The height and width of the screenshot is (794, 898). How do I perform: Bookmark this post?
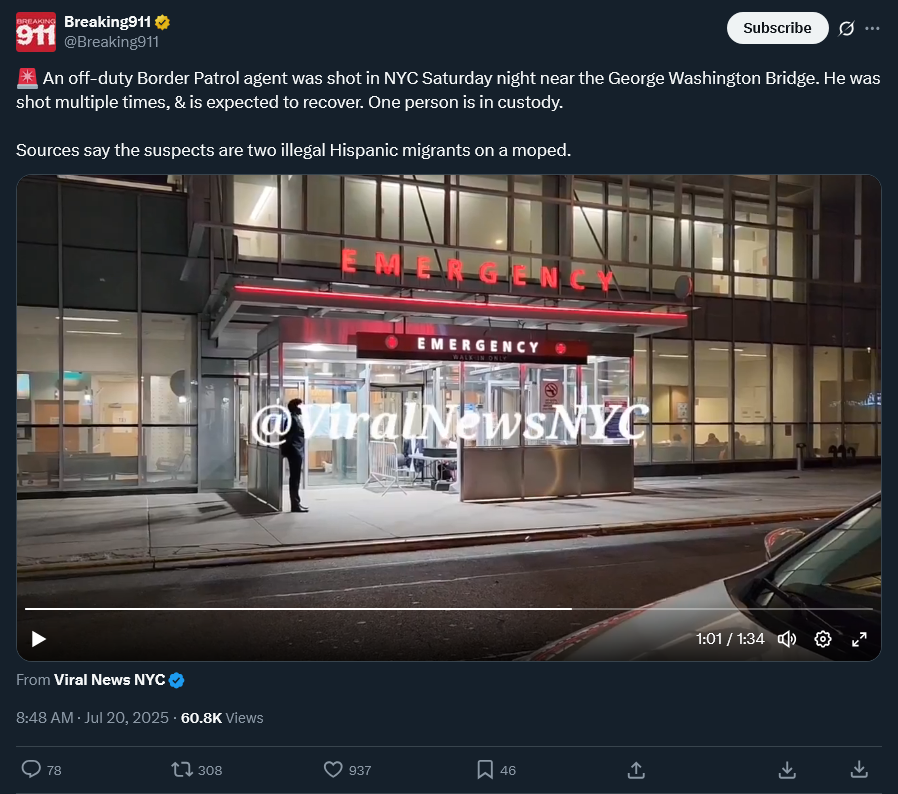point(485,769)
